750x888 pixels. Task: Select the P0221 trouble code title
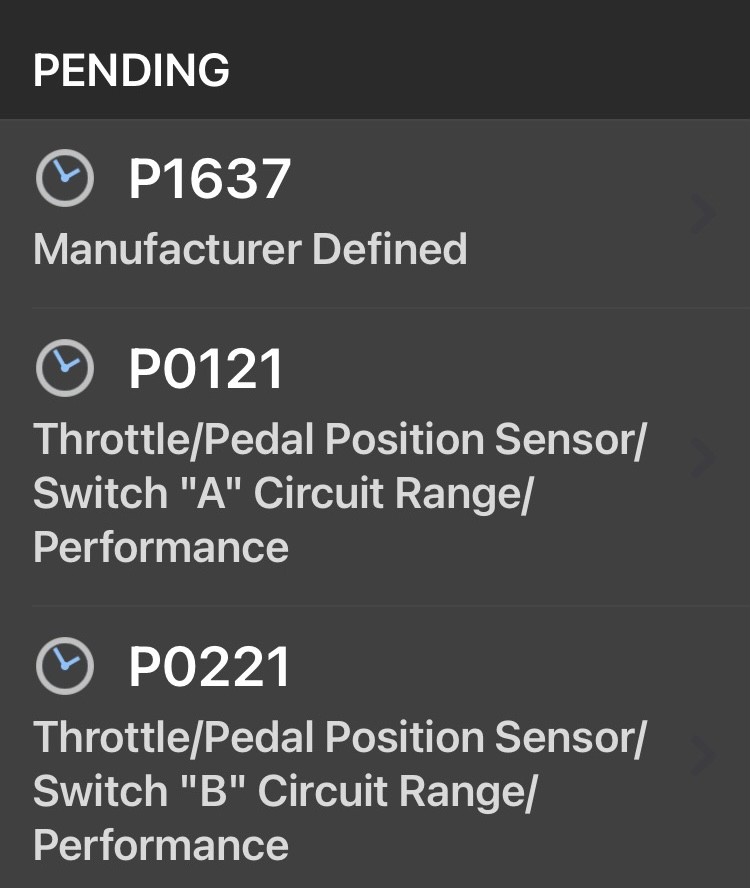[210, 666]
